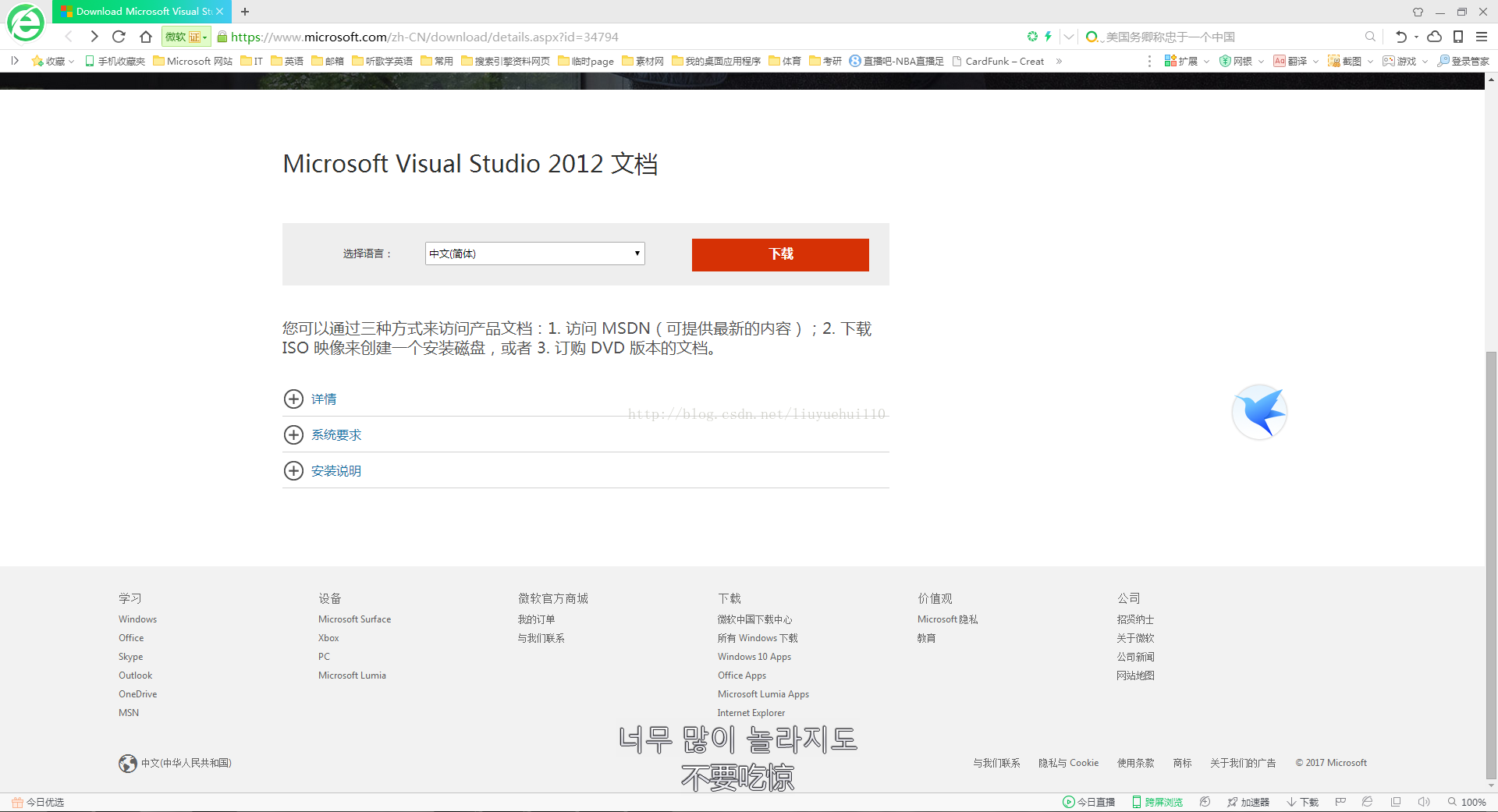Open the 翻译 translate tool
The height and width of the screenshot is (812, 1498).
tap(1296, 61)
